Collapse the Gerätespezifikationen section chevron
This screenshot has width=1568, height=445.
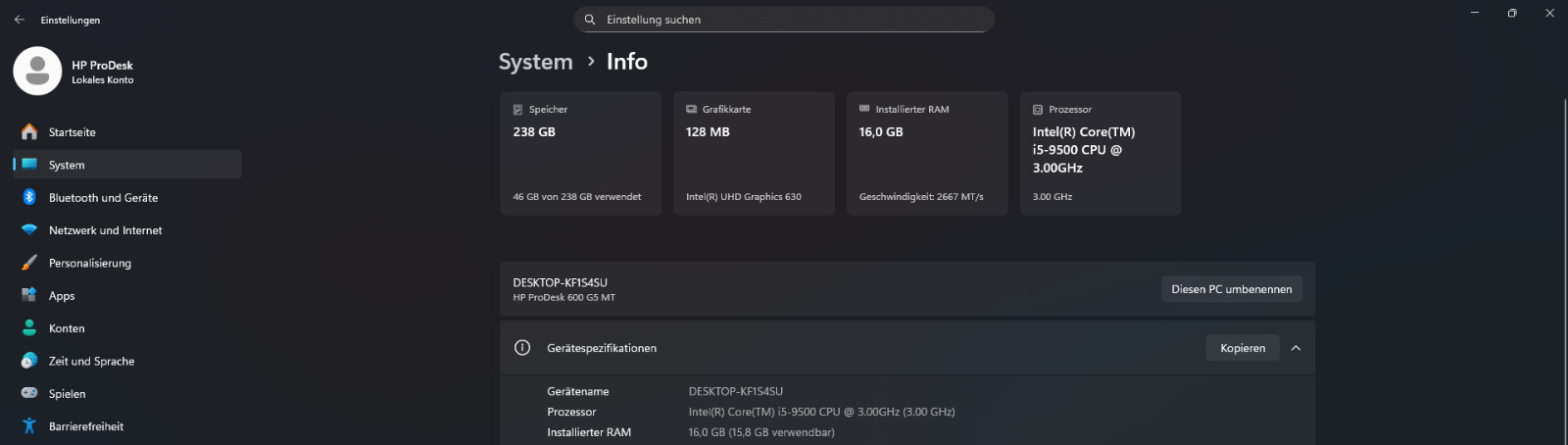1296,348
